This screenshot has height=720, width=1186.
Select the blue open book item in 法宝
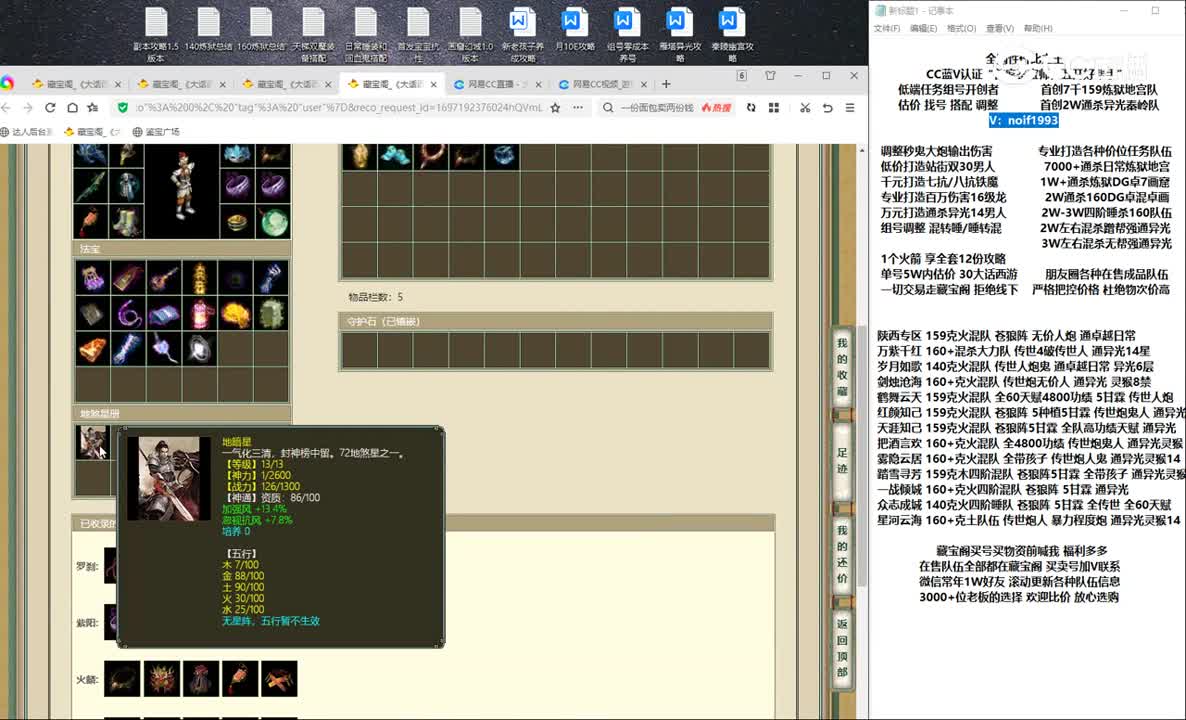(163, 314)
